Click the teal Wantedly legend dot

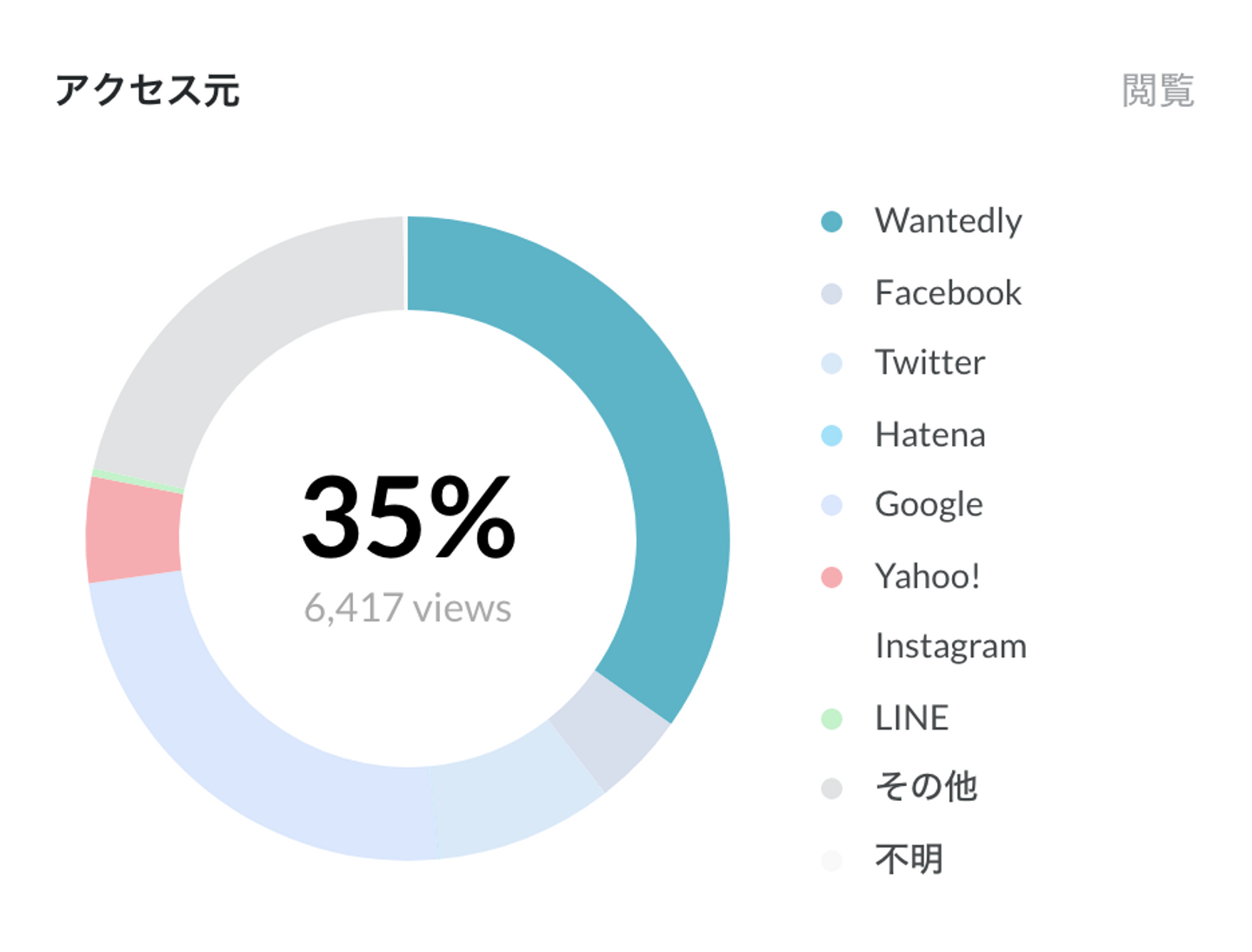pyautogui.click(x=831, y=222)
